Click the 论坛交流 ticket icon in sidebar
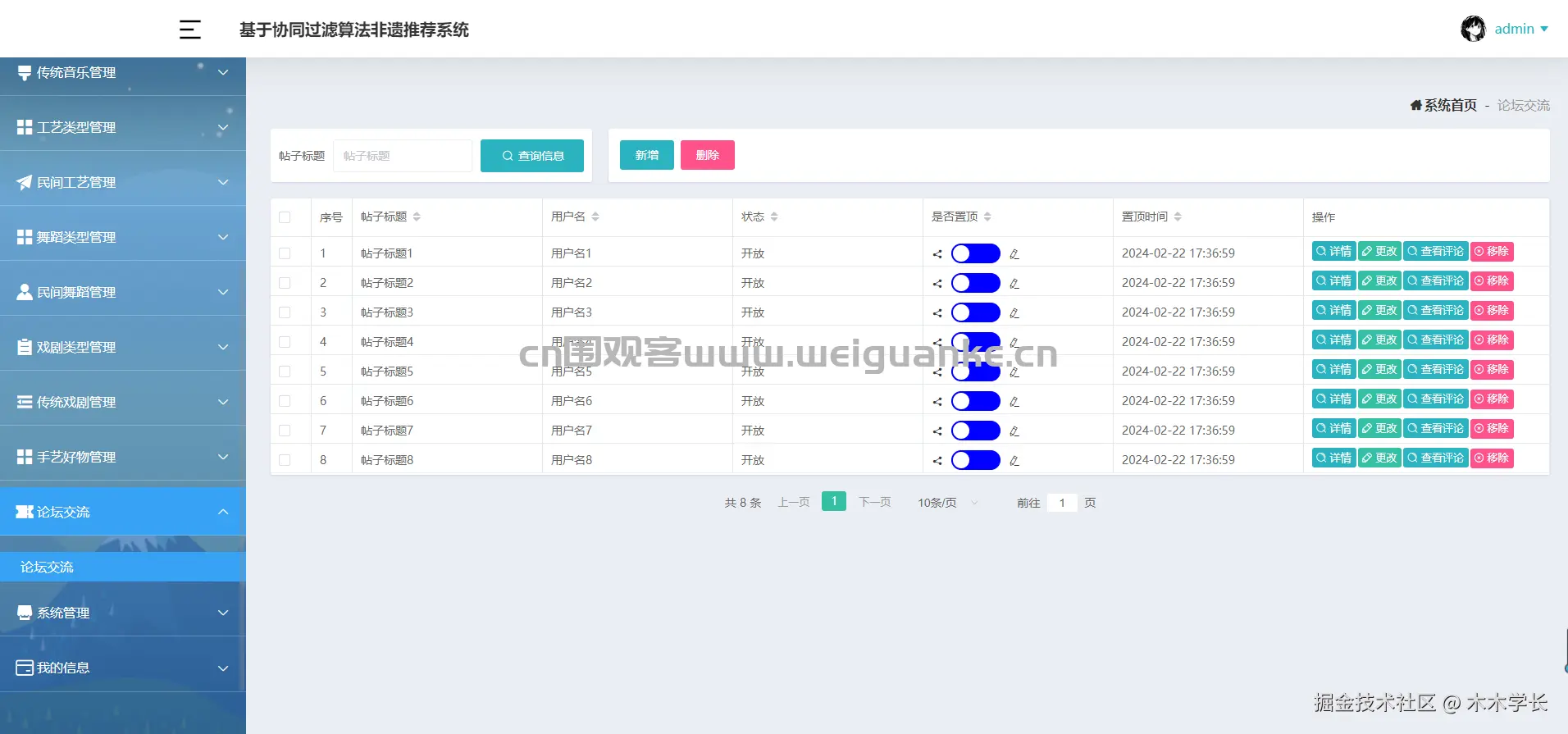The height and width of the screenshot is (734, 1568). pyautogui.click(x=25, y=512)
